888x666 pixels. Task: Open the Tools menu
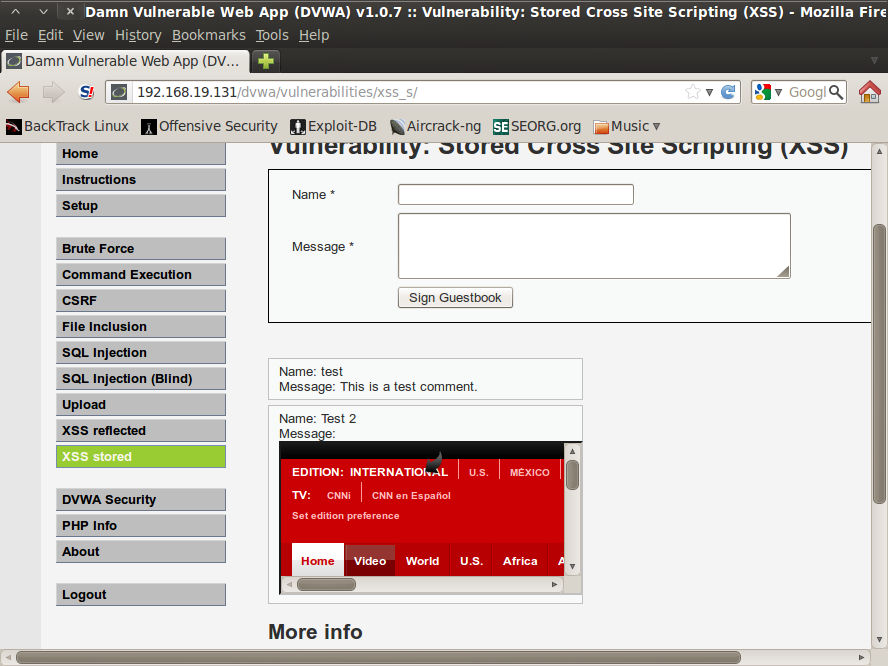point(272,35)
